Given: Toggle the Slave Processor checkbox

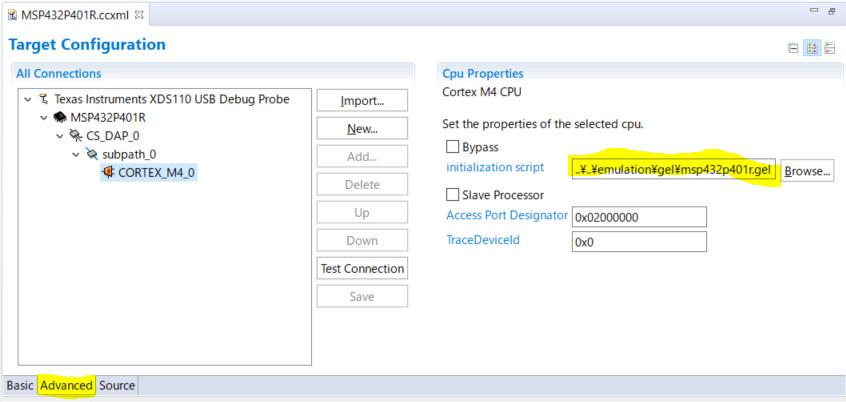Looking at the screenshot, I should 453,194.
